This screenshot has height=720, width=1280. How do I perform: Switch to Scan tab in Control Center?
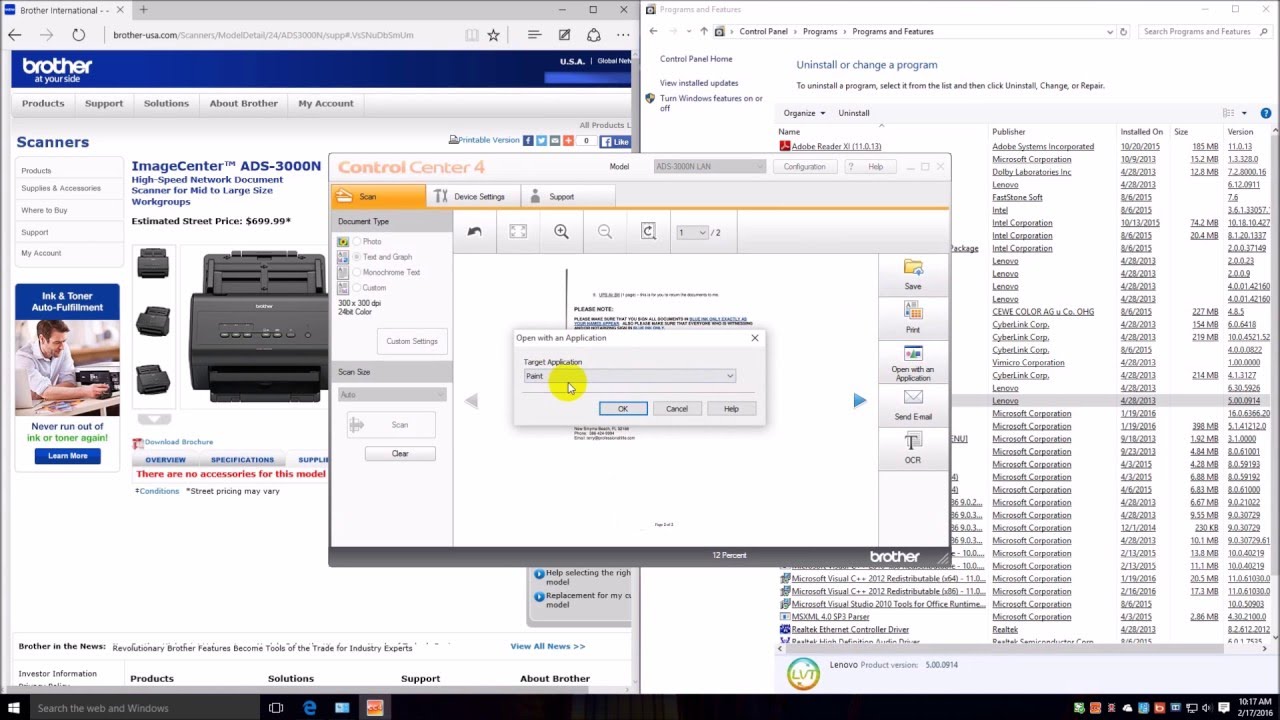pos(378,196)
